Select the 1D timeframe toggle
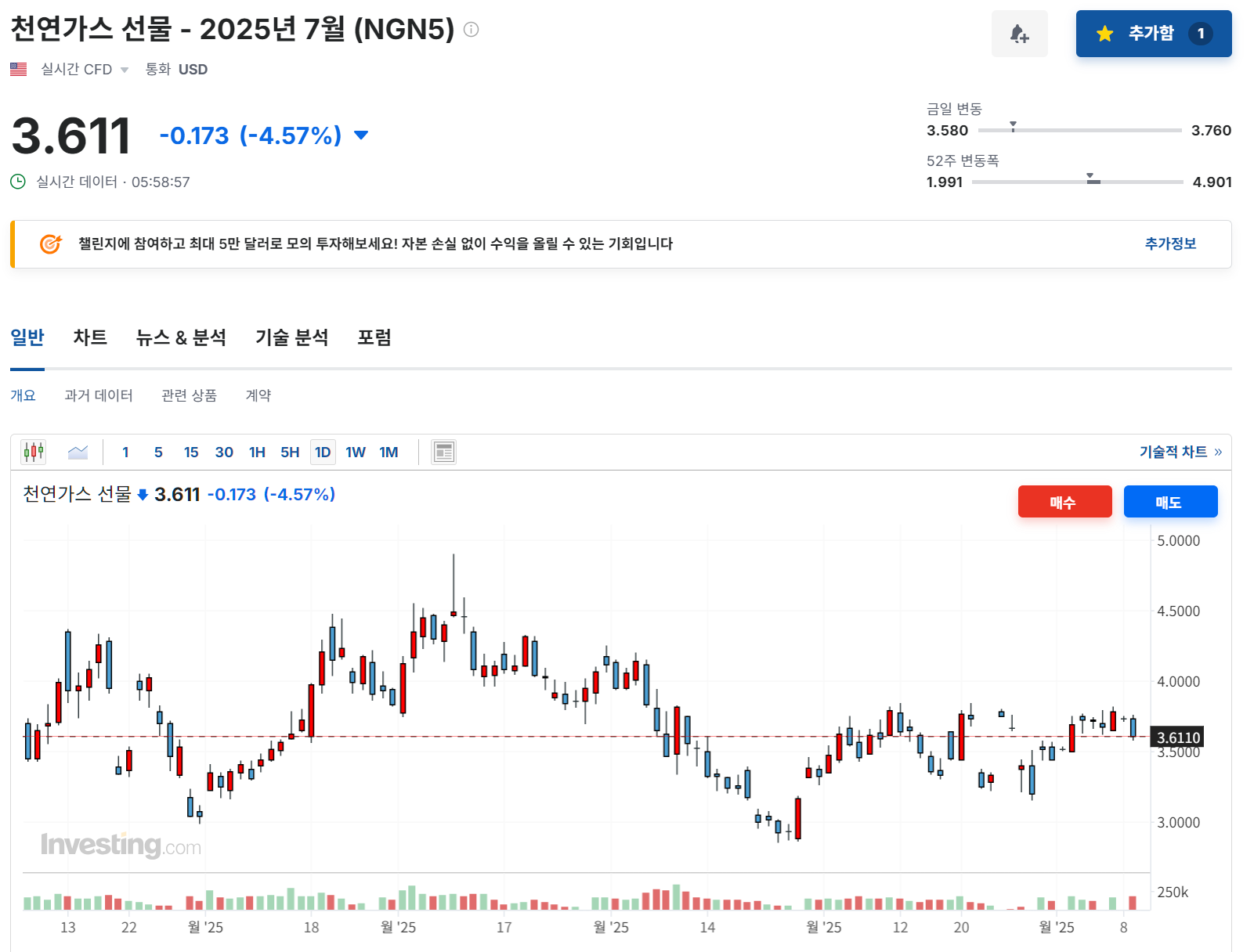 click(323, 452)
